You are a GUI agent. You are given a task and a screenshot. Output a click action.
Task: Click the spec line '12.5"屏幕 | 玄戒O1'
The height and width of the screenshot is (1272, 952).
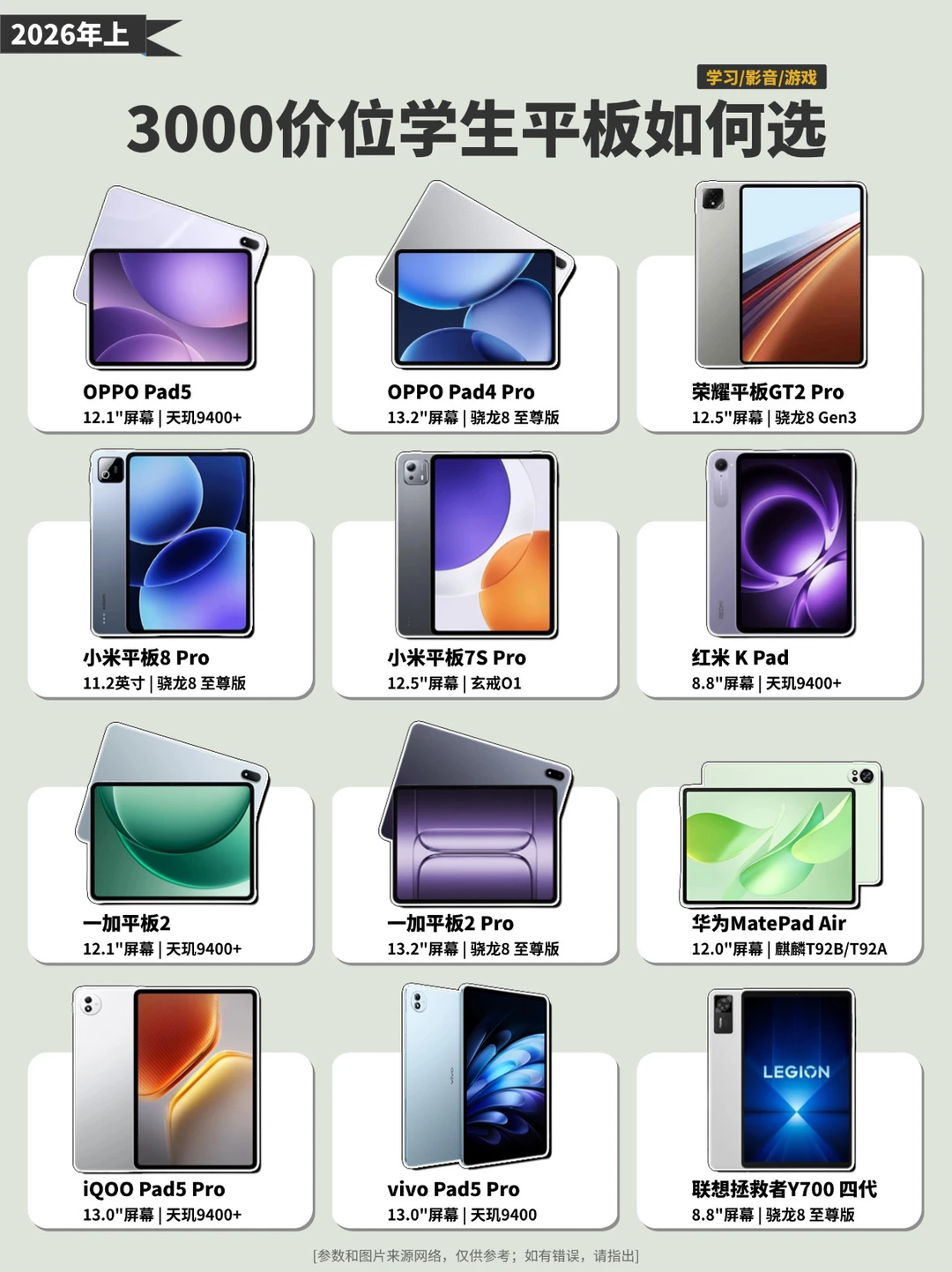455,683
